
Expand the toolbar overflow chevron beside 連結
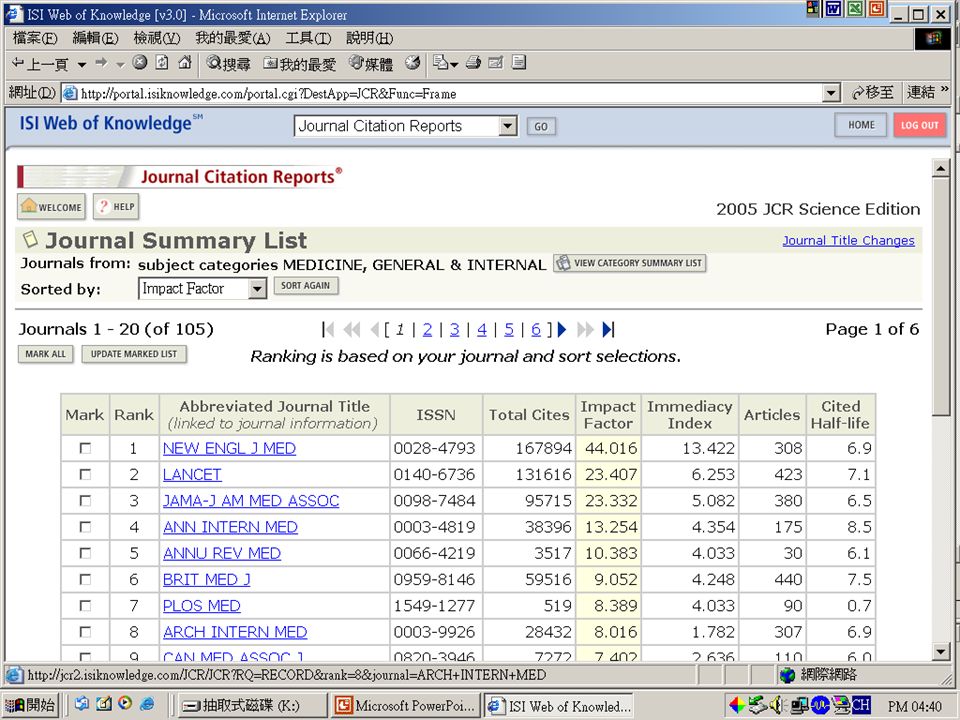click(x=944, y=90)
